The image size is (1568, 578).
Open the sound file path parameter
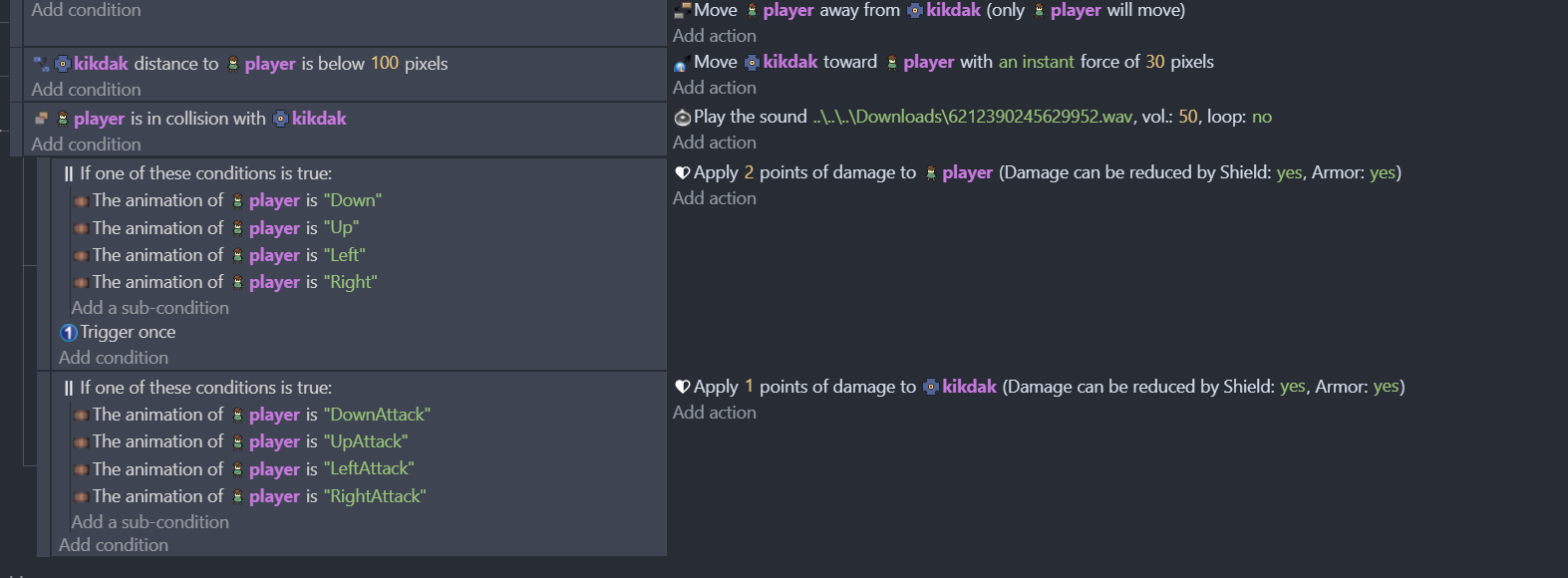click(972, 117)
